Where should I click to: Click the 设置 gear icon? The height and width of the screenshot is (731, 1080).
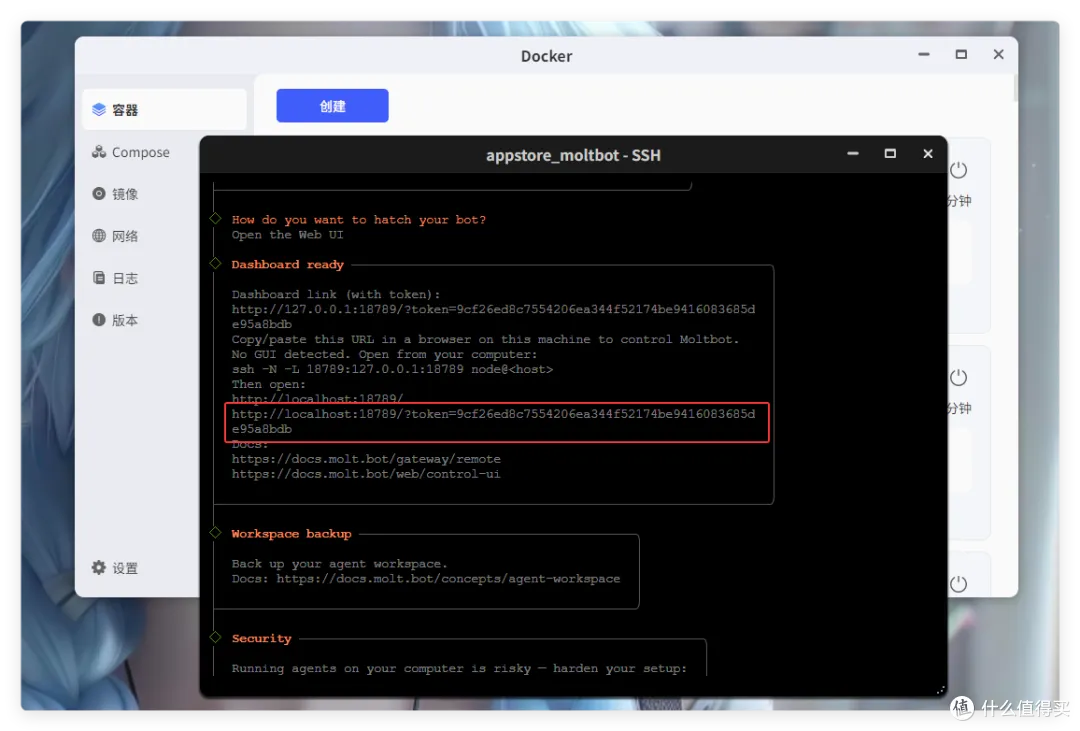pos(99,568)
